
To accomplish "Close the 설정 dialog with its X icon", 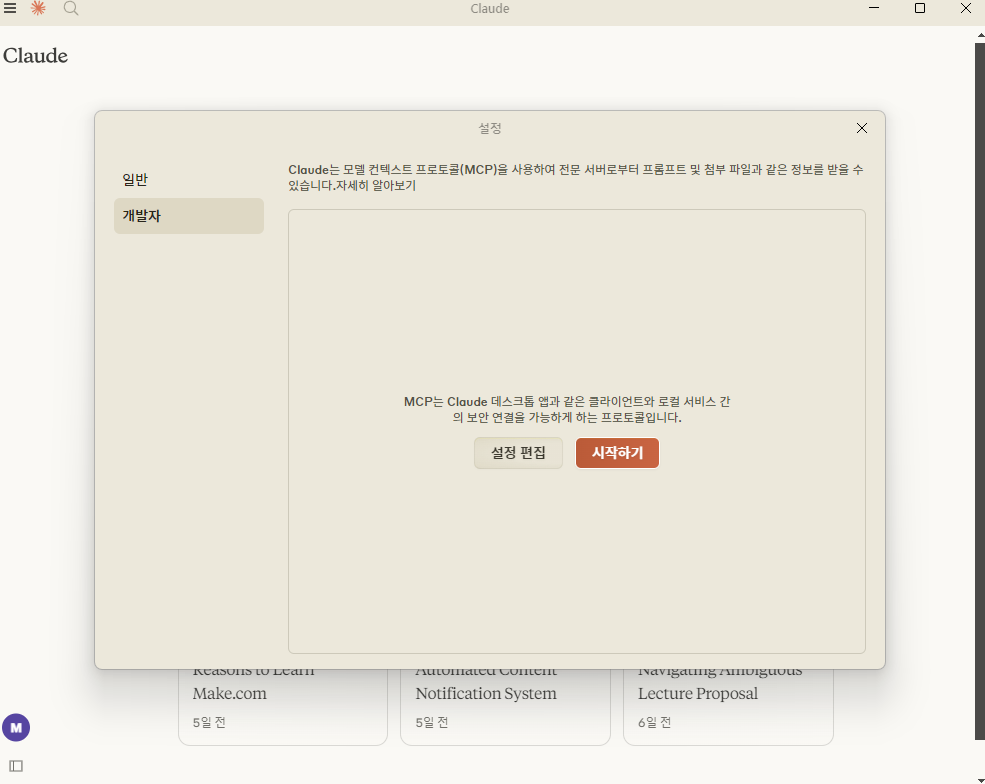I will click(861, 128).
